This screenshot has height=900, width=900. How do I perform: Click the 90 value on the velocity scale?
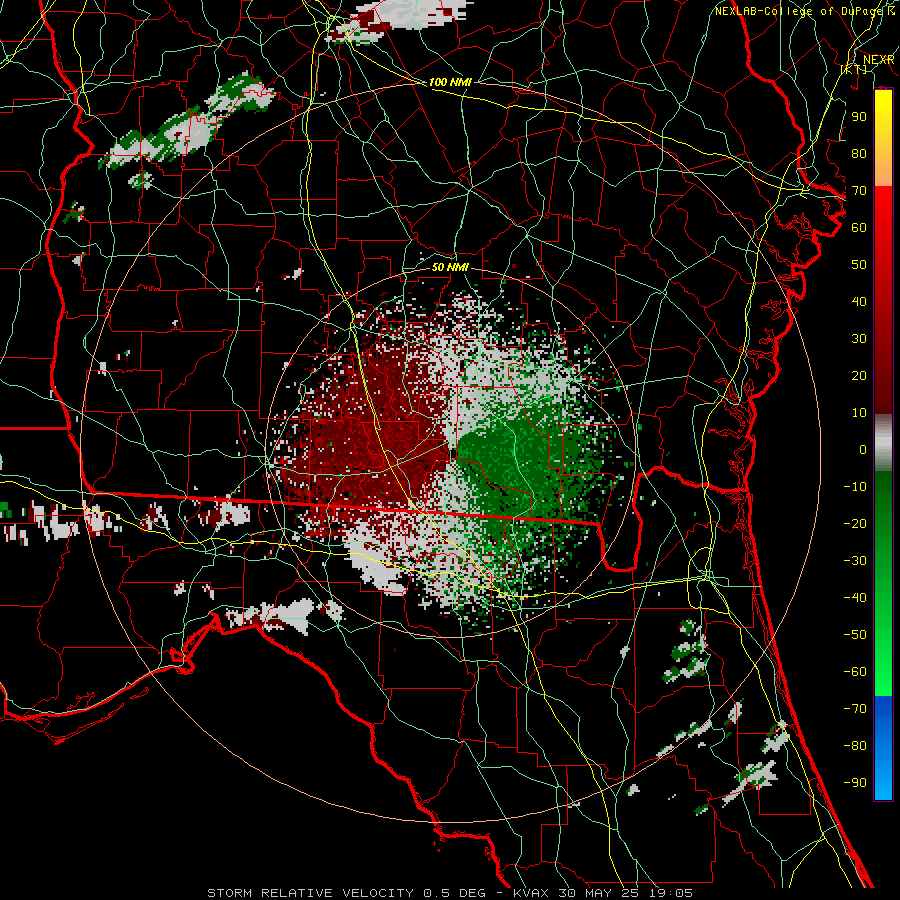tap(859, 117)
